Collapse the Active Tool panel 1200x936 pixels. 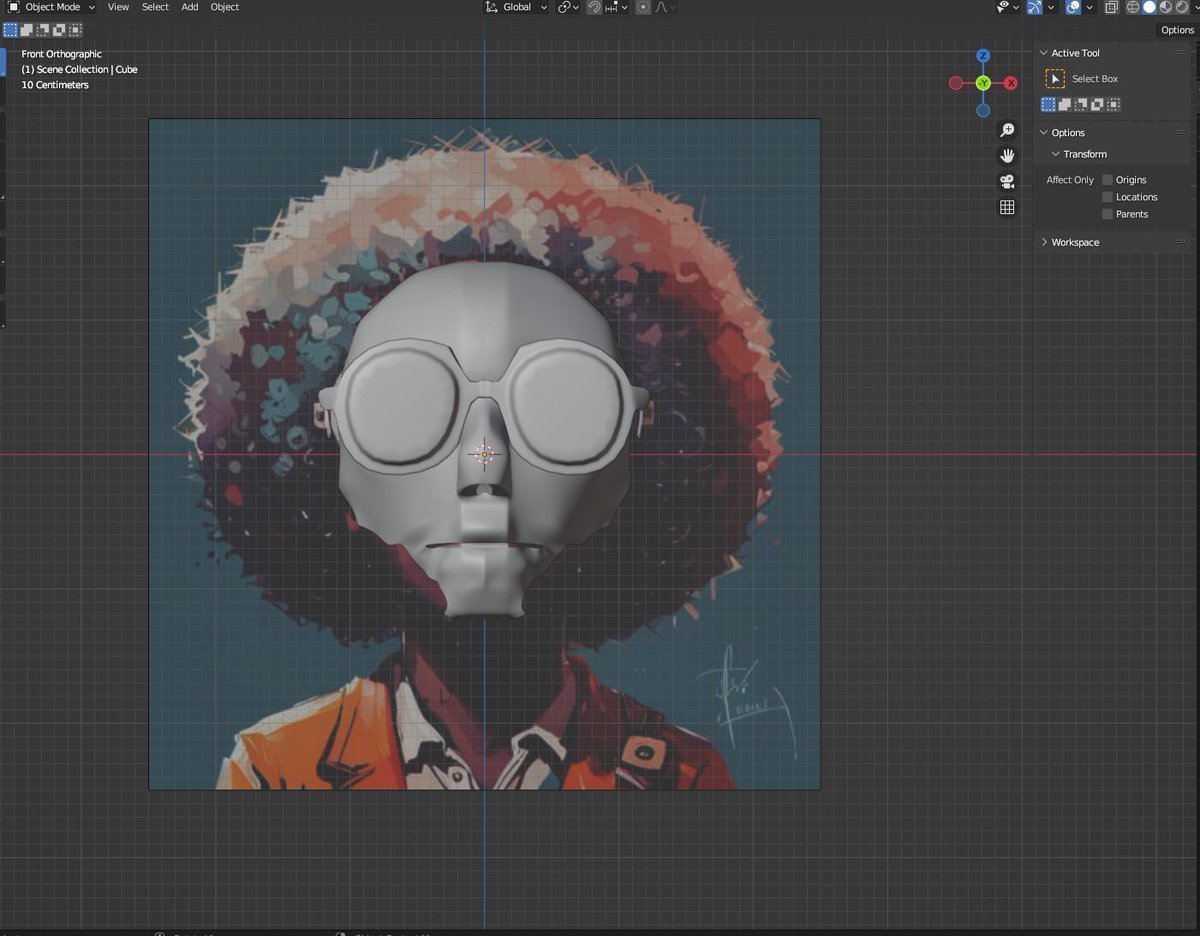1044,53
